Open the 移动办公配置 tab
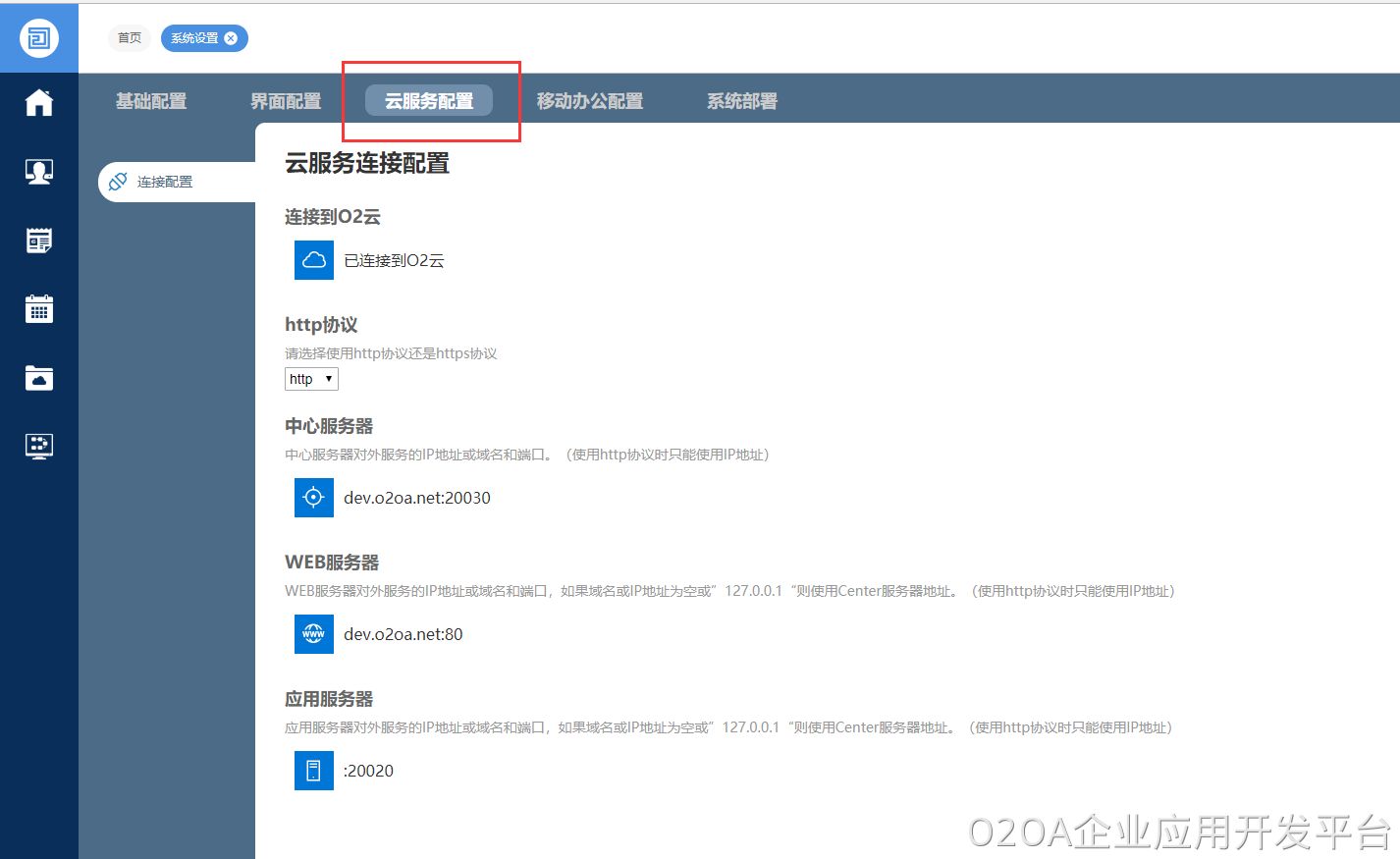The width and height of the screenshot is (1400, 859). (x=589, y=99)
